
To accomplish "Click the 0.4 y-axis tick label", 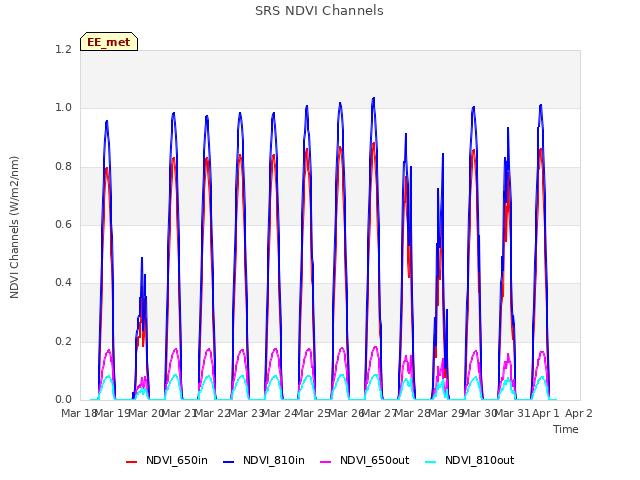I will pyautogui.click(x=63, y=282).
